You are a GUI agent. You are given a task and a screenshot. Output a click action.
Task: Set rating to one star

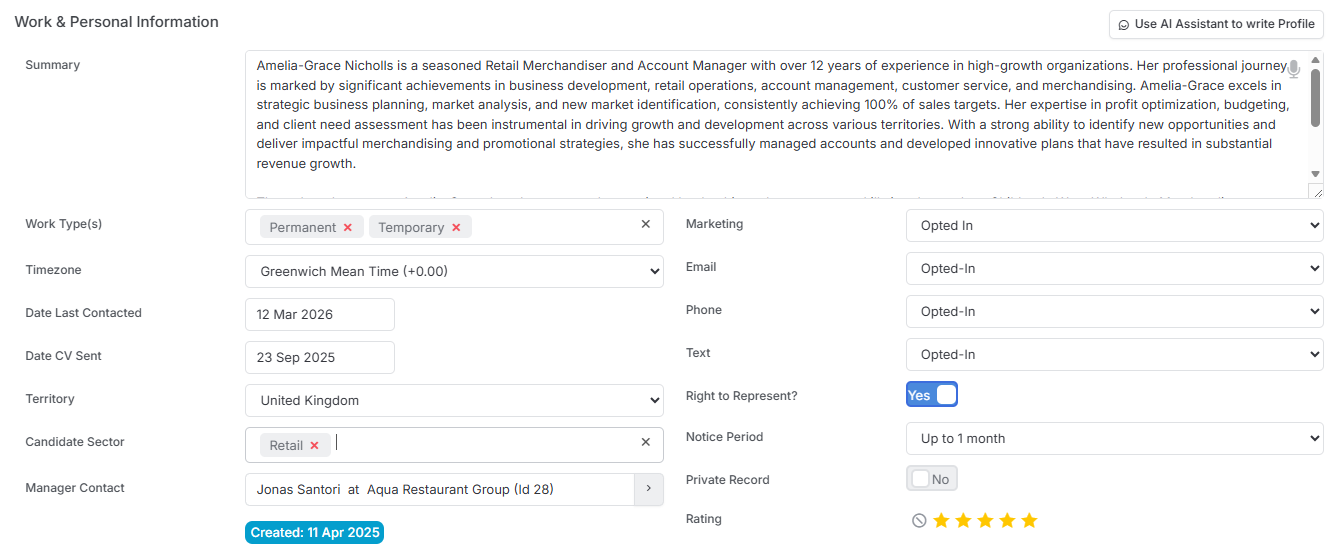941,520
